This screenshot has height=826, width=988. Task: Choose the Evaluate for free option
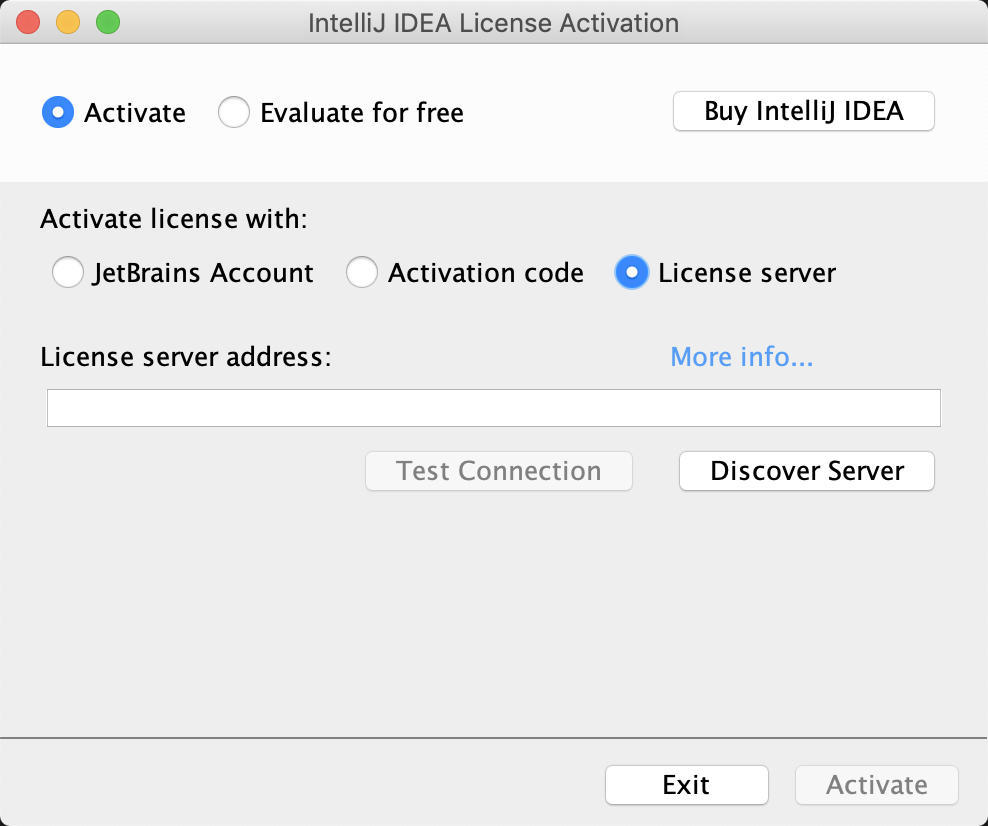click(233, 112)
